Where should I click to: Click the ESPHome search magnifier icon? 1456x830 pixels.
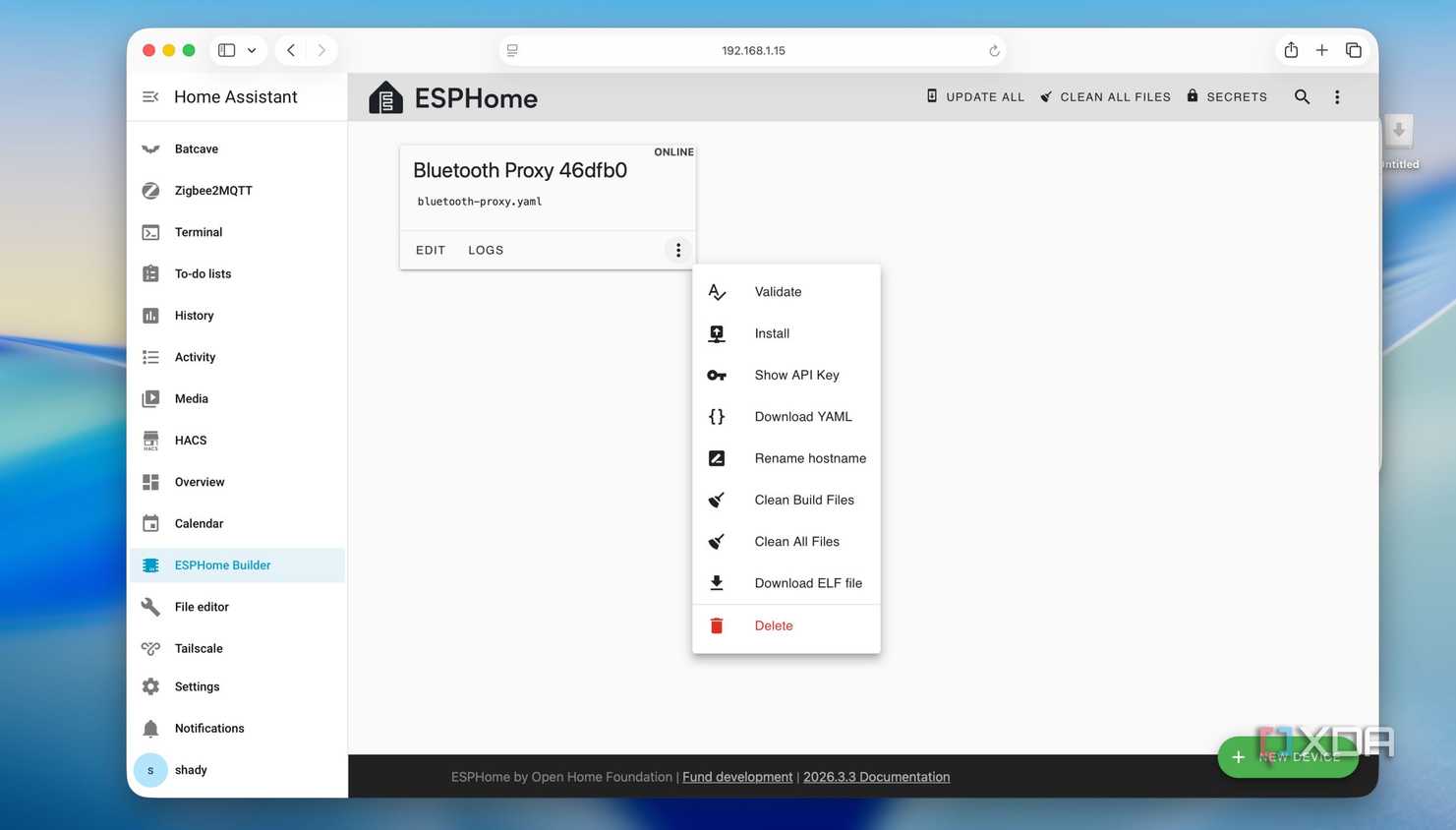pyautogui.click(x=1302, y=96)
